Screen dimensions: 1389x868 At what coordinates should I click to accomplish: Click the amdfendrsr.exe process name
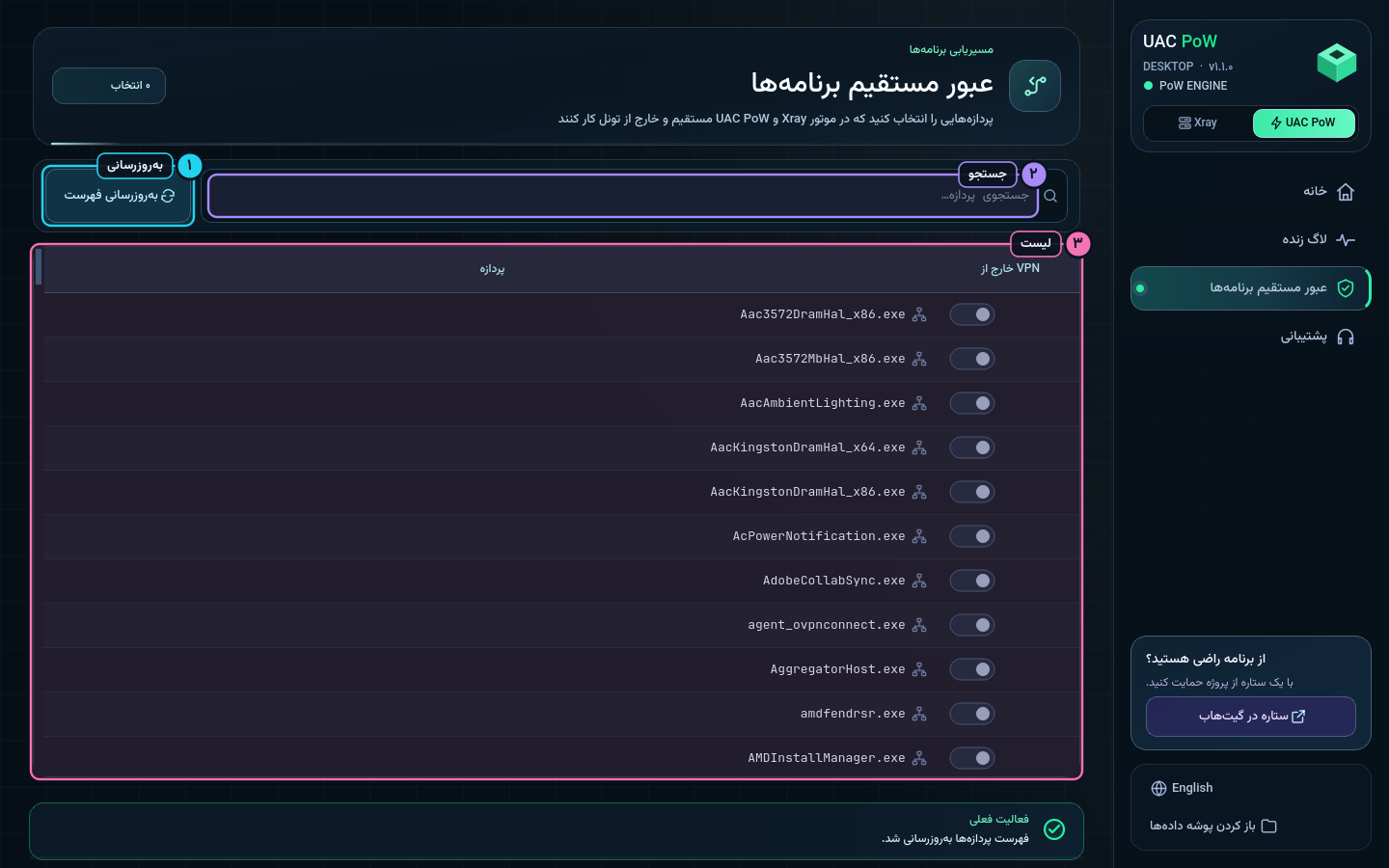(853, 714)
